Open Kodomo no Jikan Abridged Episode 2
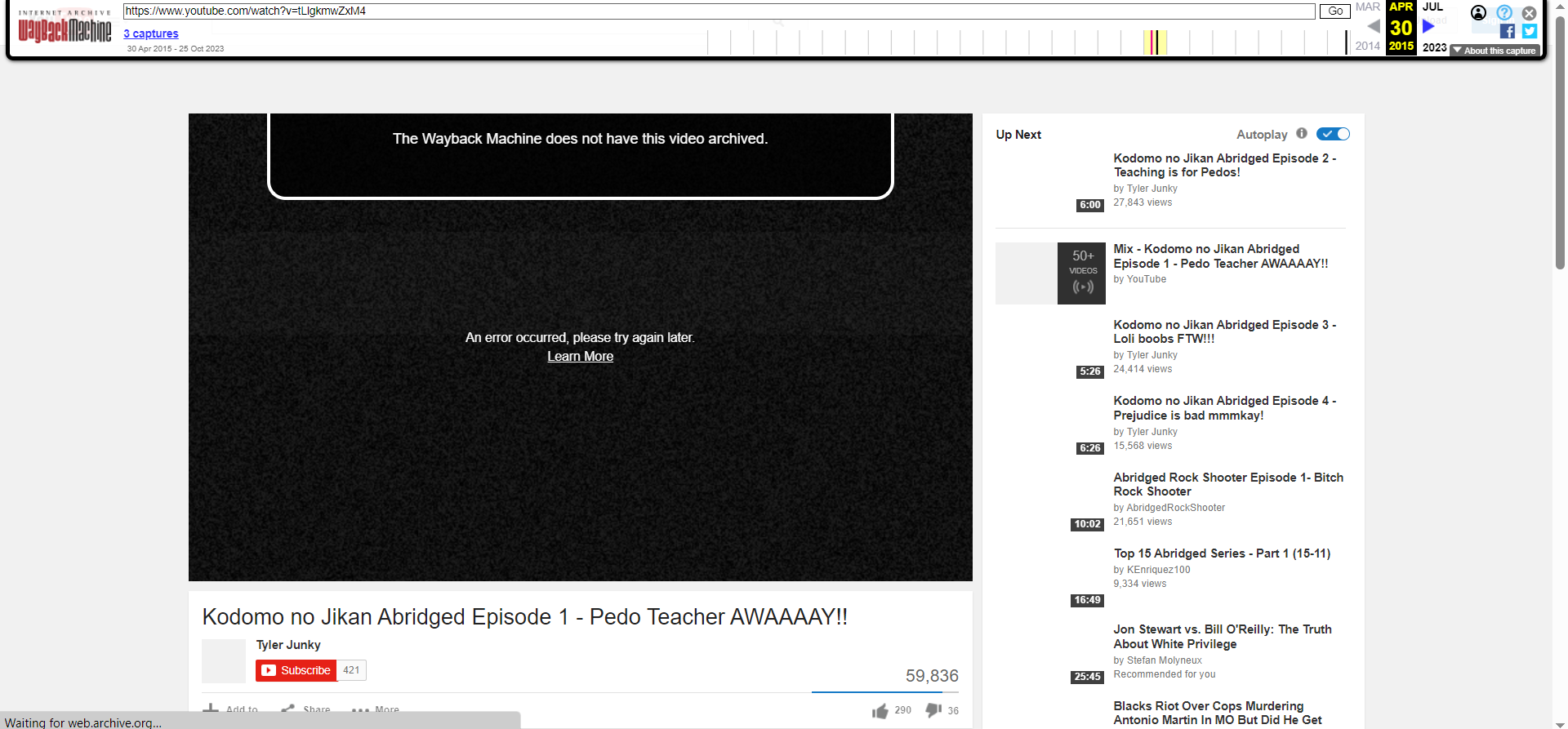 [1224, 165]
